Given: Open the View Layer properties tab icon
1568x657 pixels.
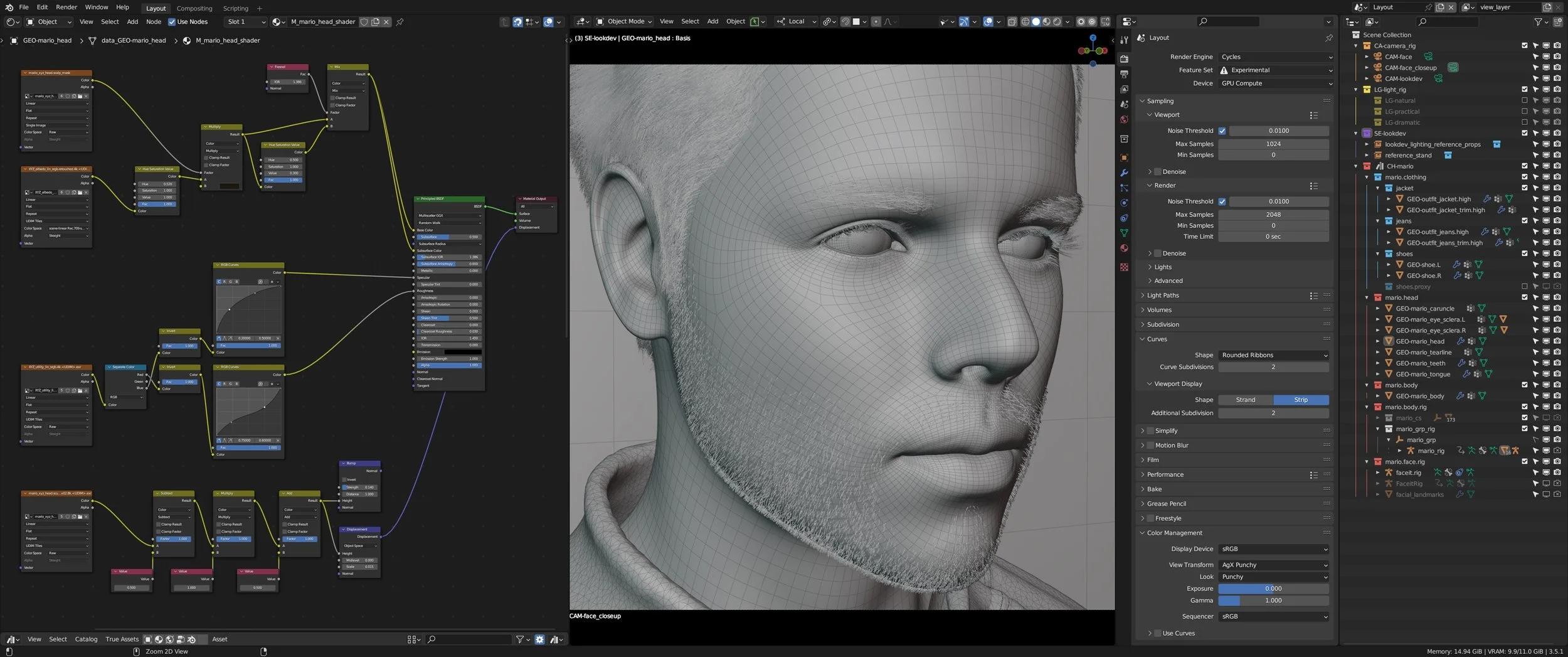Looking at the screenshot, I should tap(1124, 89).
